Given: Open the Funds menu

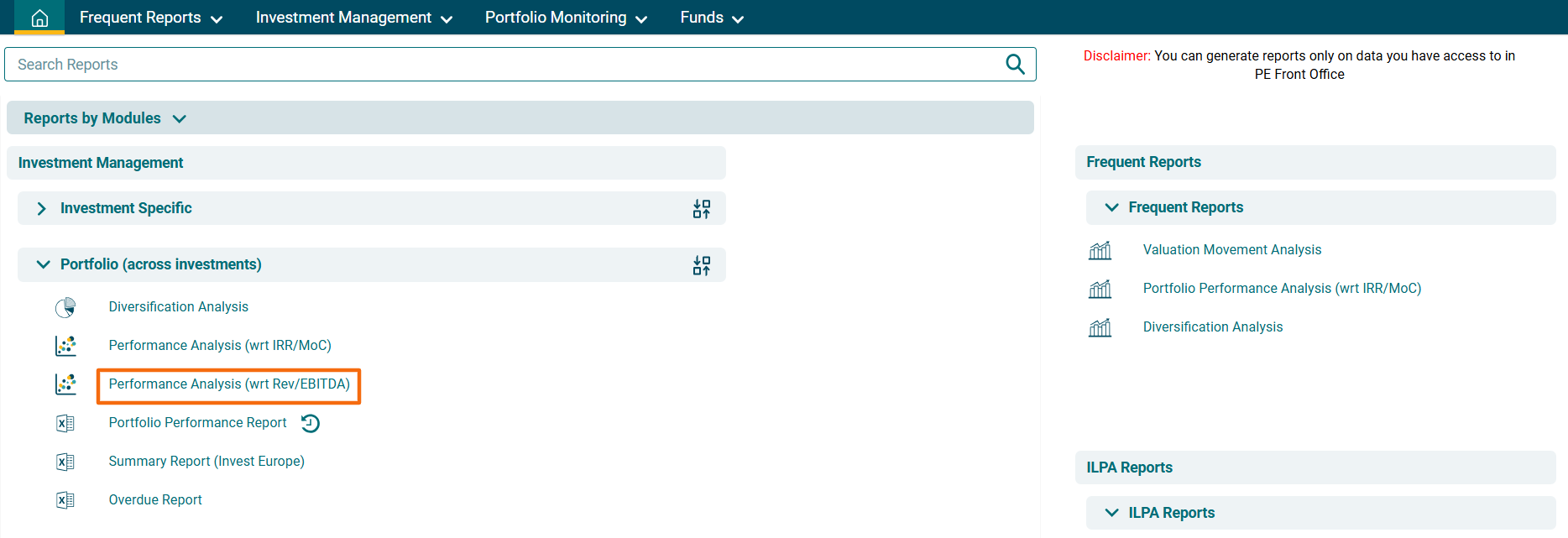Looking at the screenshot, I should pos(711,18).
